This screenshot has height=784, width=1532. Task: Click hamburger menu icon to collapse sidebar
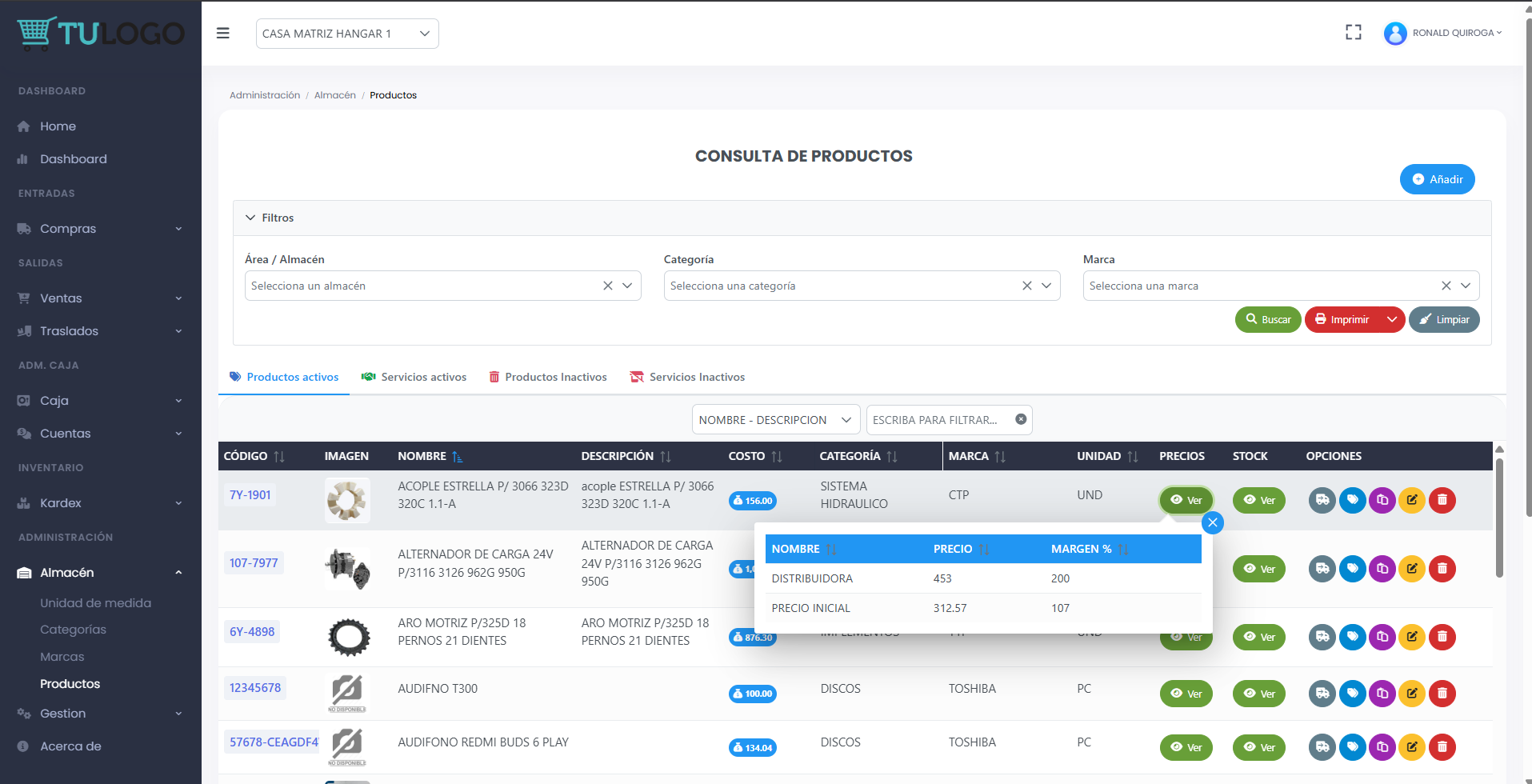[x=223, y=33]
